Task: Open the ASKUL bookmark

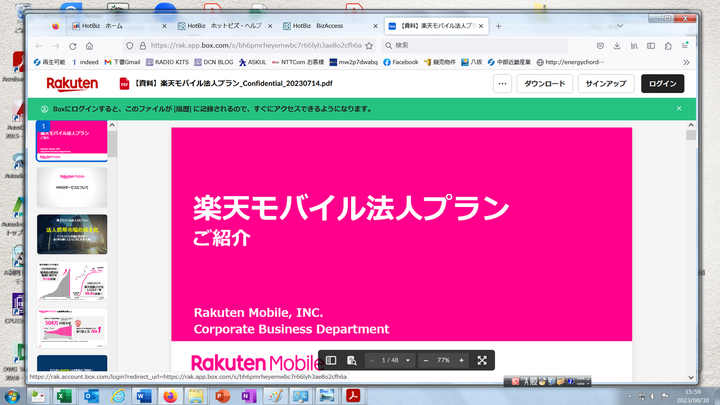Action: click(x=252, y=62)
